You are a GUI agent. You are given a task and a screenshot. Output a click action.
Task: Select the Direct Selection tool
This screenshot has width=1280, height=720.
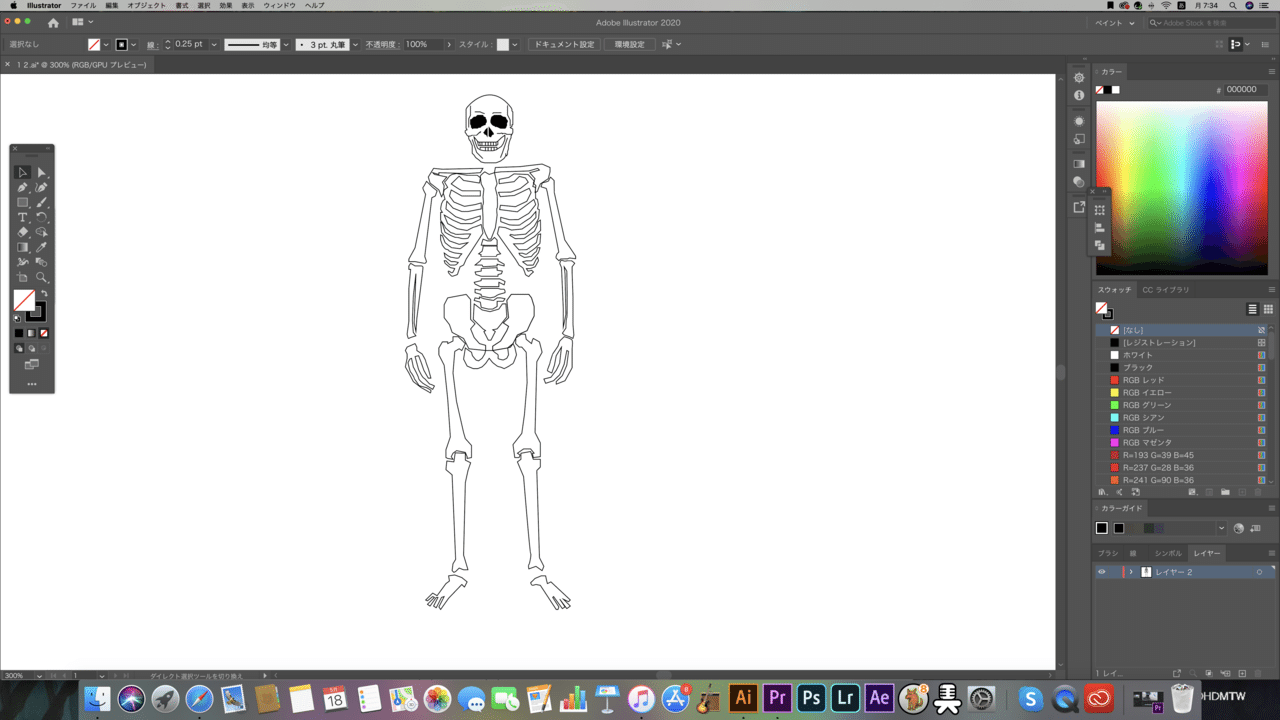click(42, 172)
